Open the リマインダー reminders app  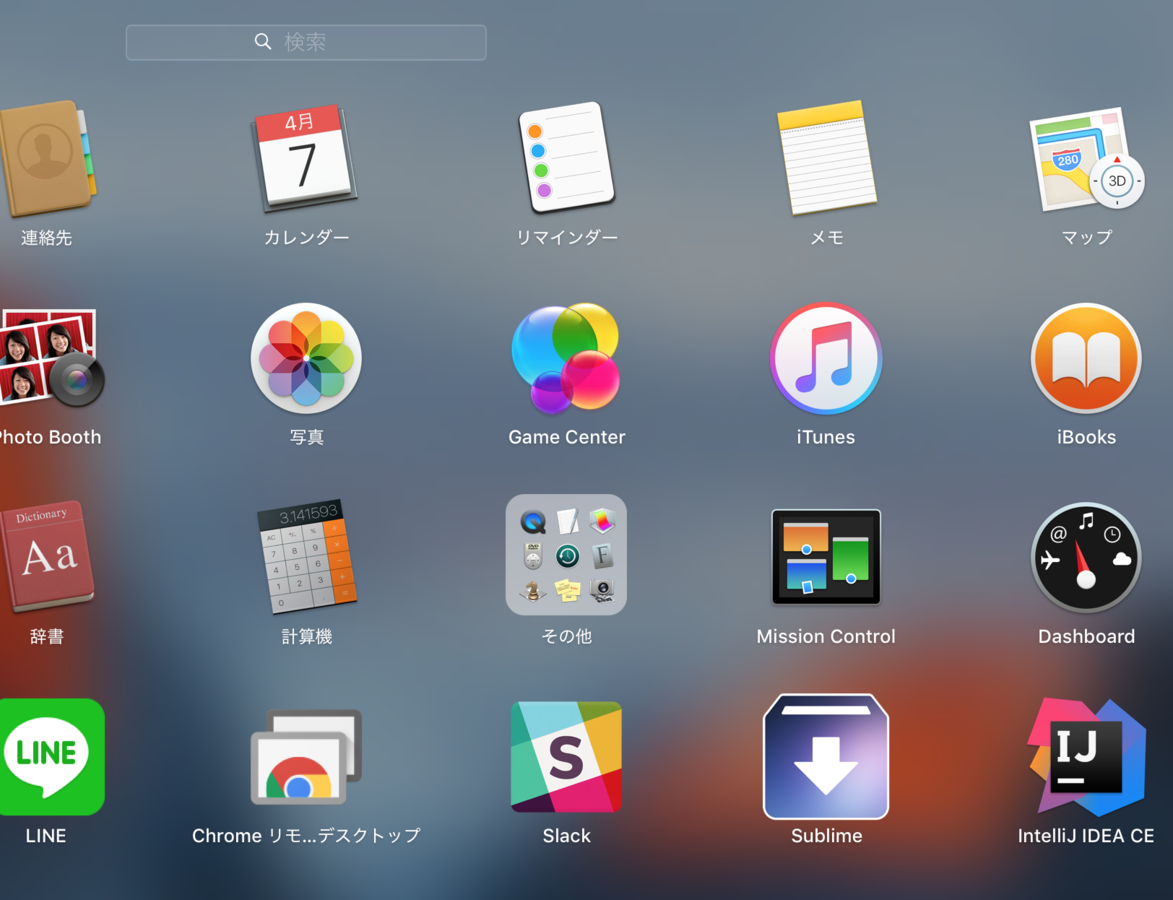point(566,157)
